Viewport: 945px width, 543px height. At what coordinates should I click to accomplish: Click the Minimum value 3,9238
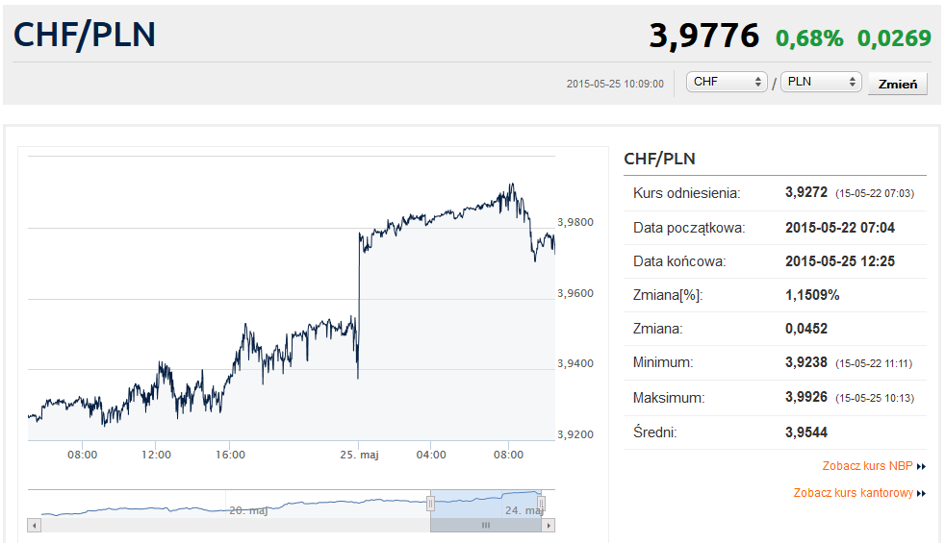point(806,363)
